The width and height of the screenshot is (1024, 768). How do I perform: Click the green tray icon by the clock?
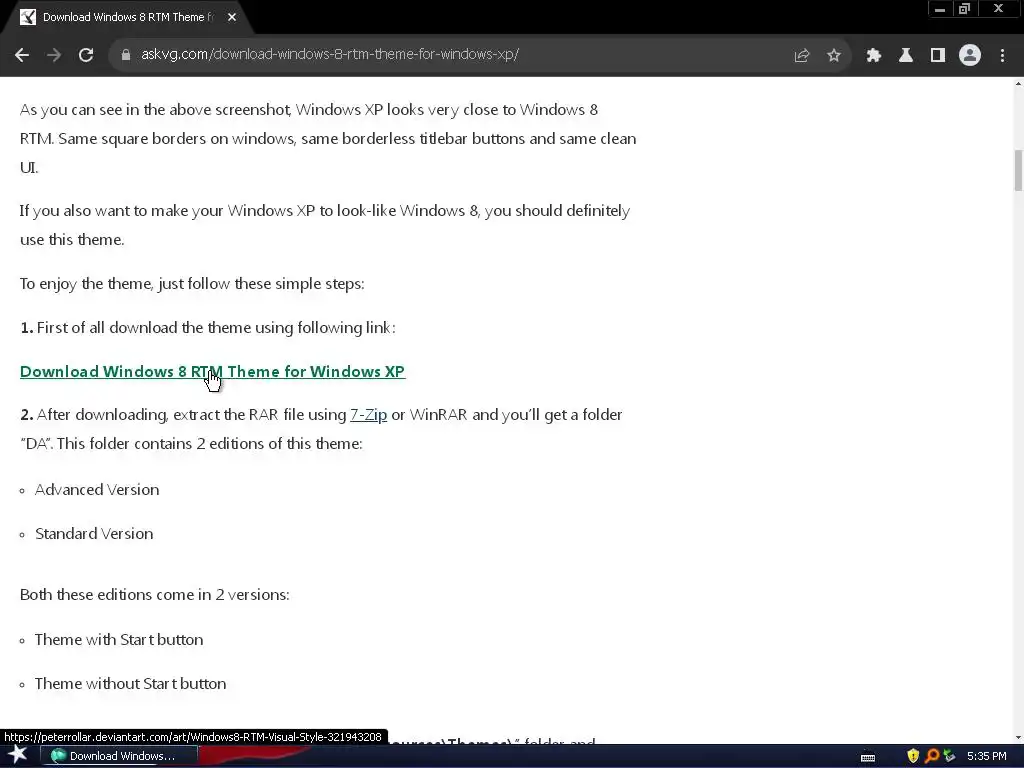(949, 756)
